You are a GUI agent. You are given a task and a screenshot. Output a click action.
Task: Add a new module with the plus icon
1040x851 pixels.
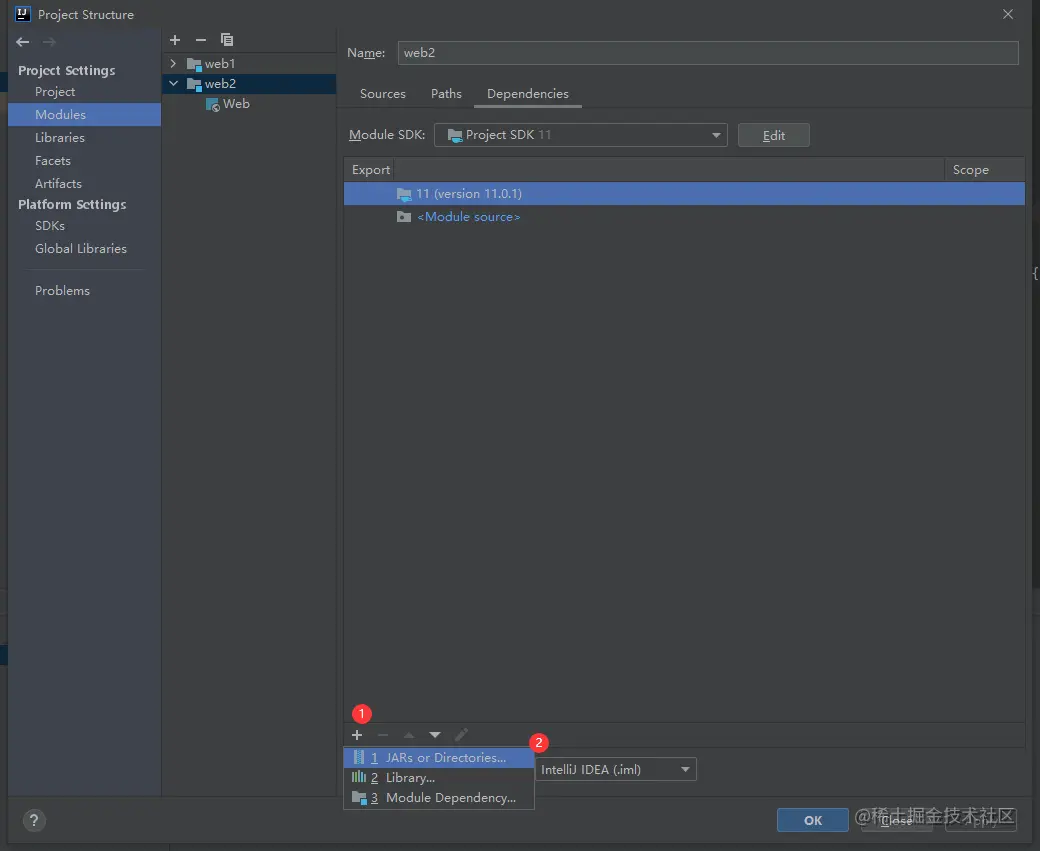pyautogui.click(x=175, y=40)
